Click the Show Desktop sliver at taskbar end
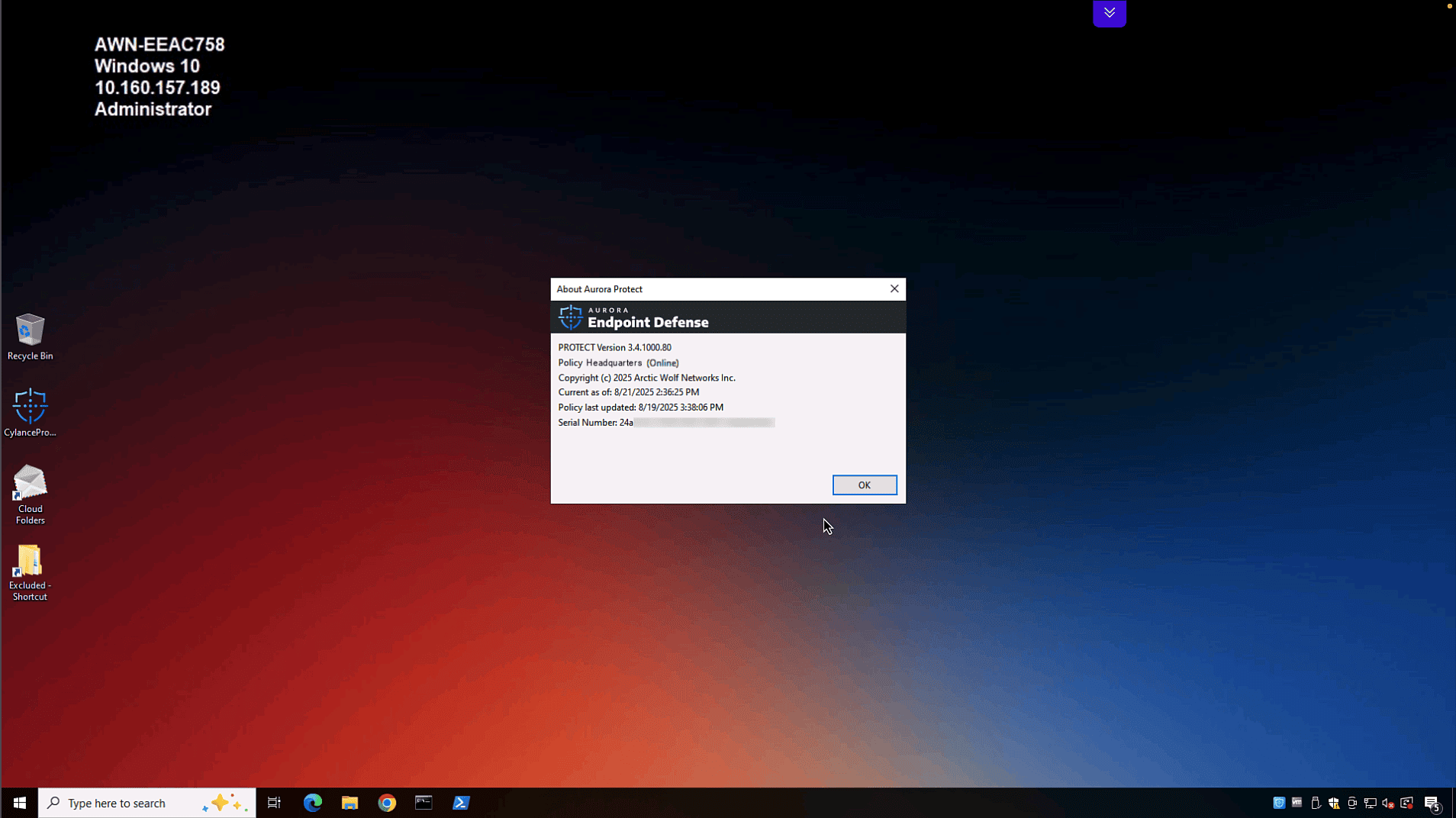Viewport: 1456px width, 818px height. pyautogui.click(x=1453, y=803)
